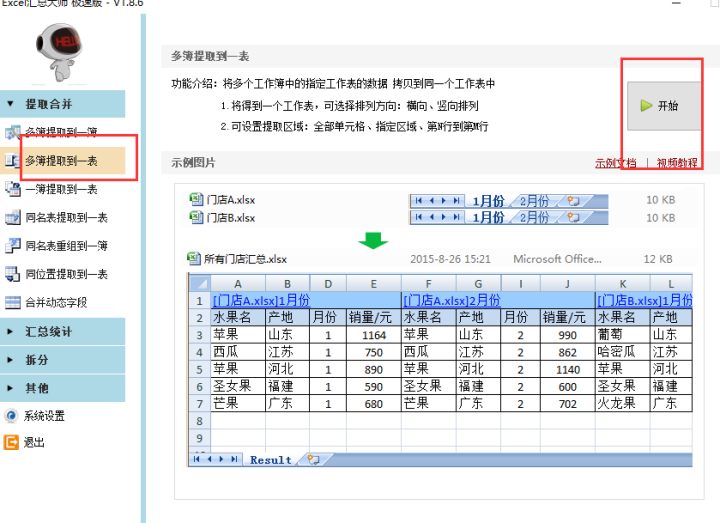The image size is (720, 523).
Task: Click the 示例图片 section label
Action: click(x=193, y=163)
